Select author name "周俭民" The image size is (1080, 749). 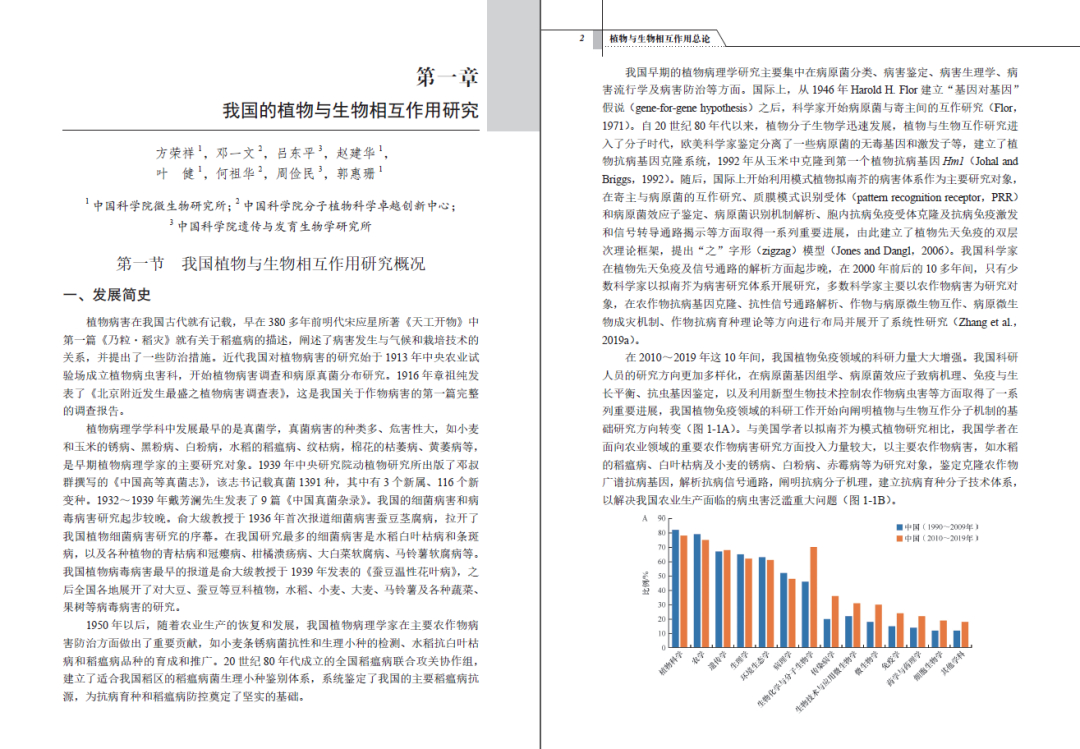pos(295,174)
